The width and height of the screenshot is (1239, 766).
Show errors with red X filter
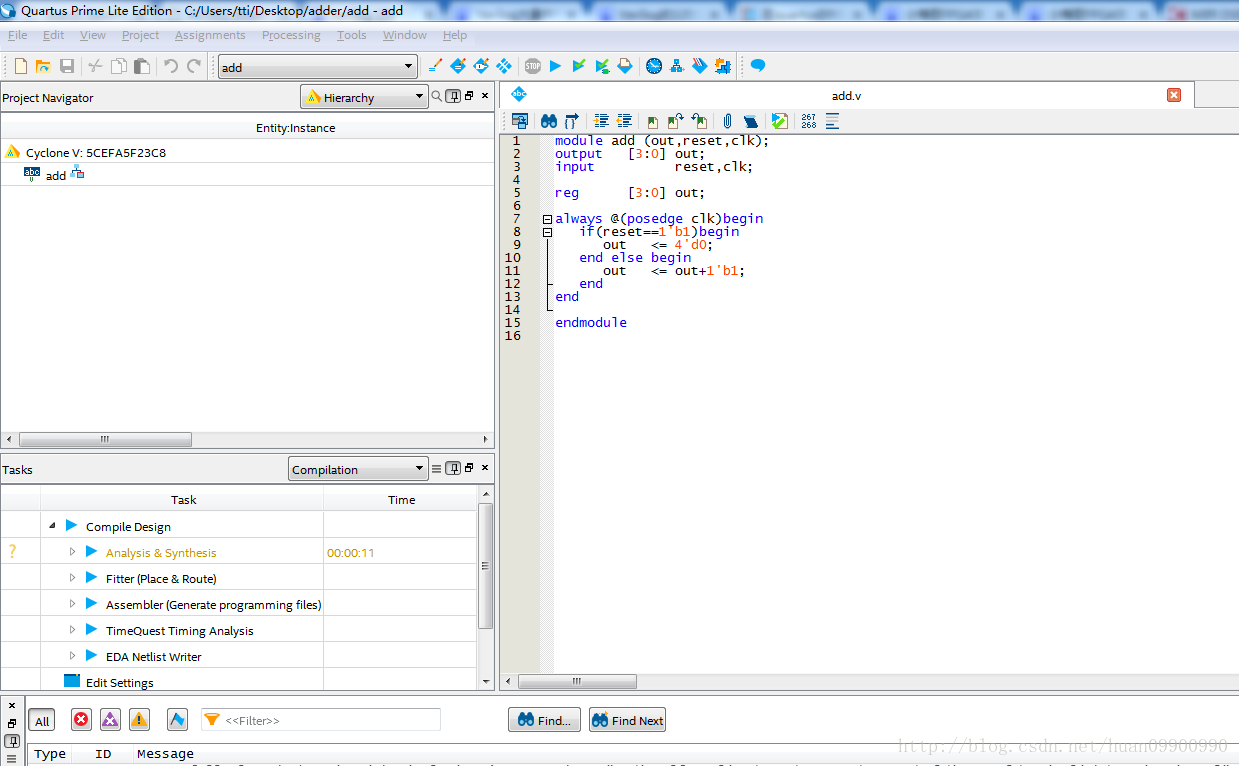click(81, 720)
